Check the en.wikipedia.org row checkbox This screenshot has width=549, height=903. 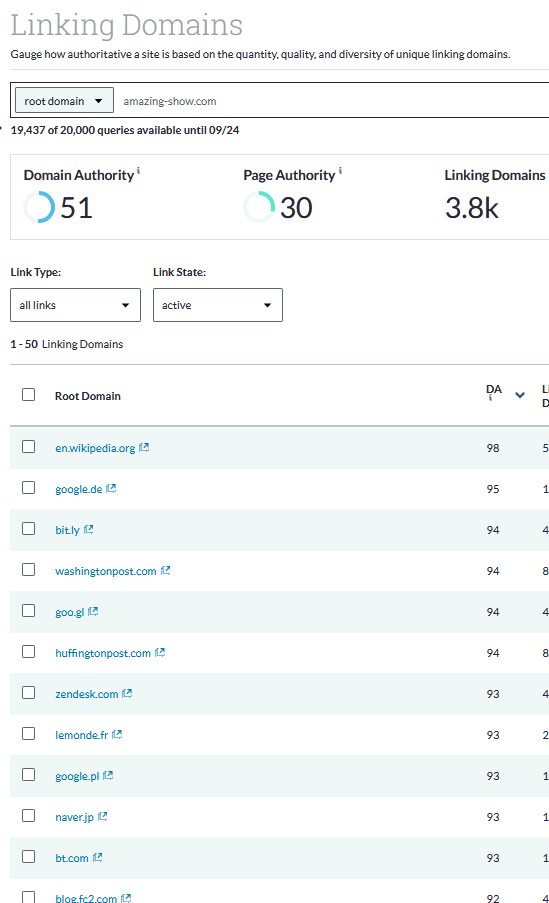click(28, 447)
